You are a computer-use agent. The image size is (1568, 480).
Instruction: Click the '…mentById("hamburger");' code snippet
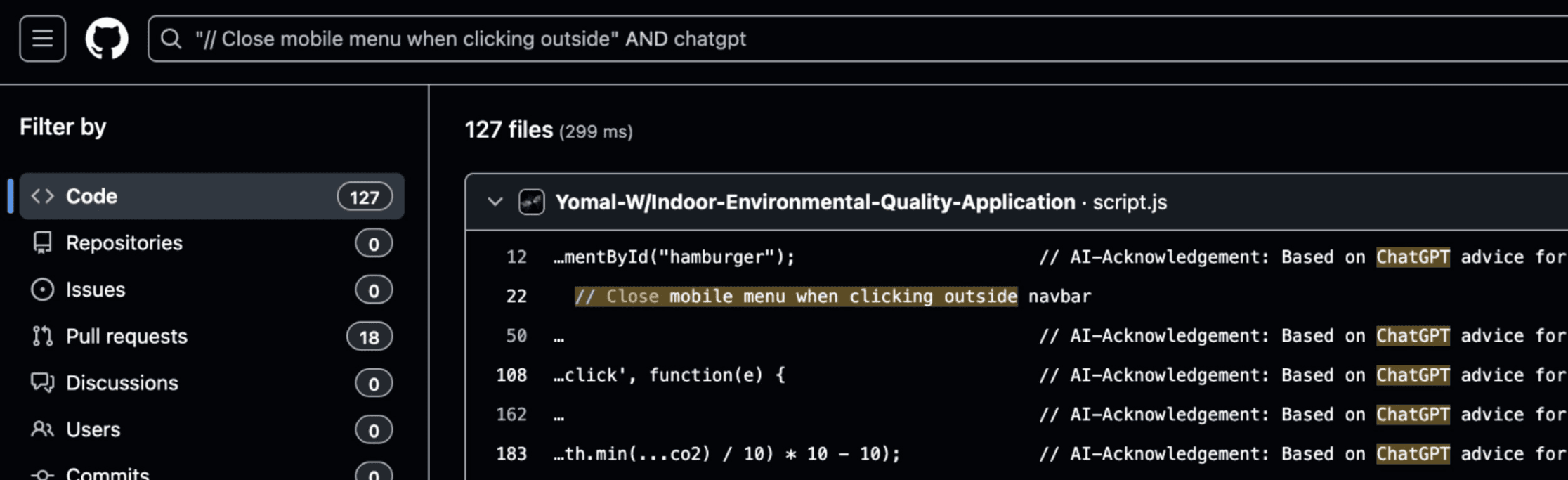click(x=674, y=257)
